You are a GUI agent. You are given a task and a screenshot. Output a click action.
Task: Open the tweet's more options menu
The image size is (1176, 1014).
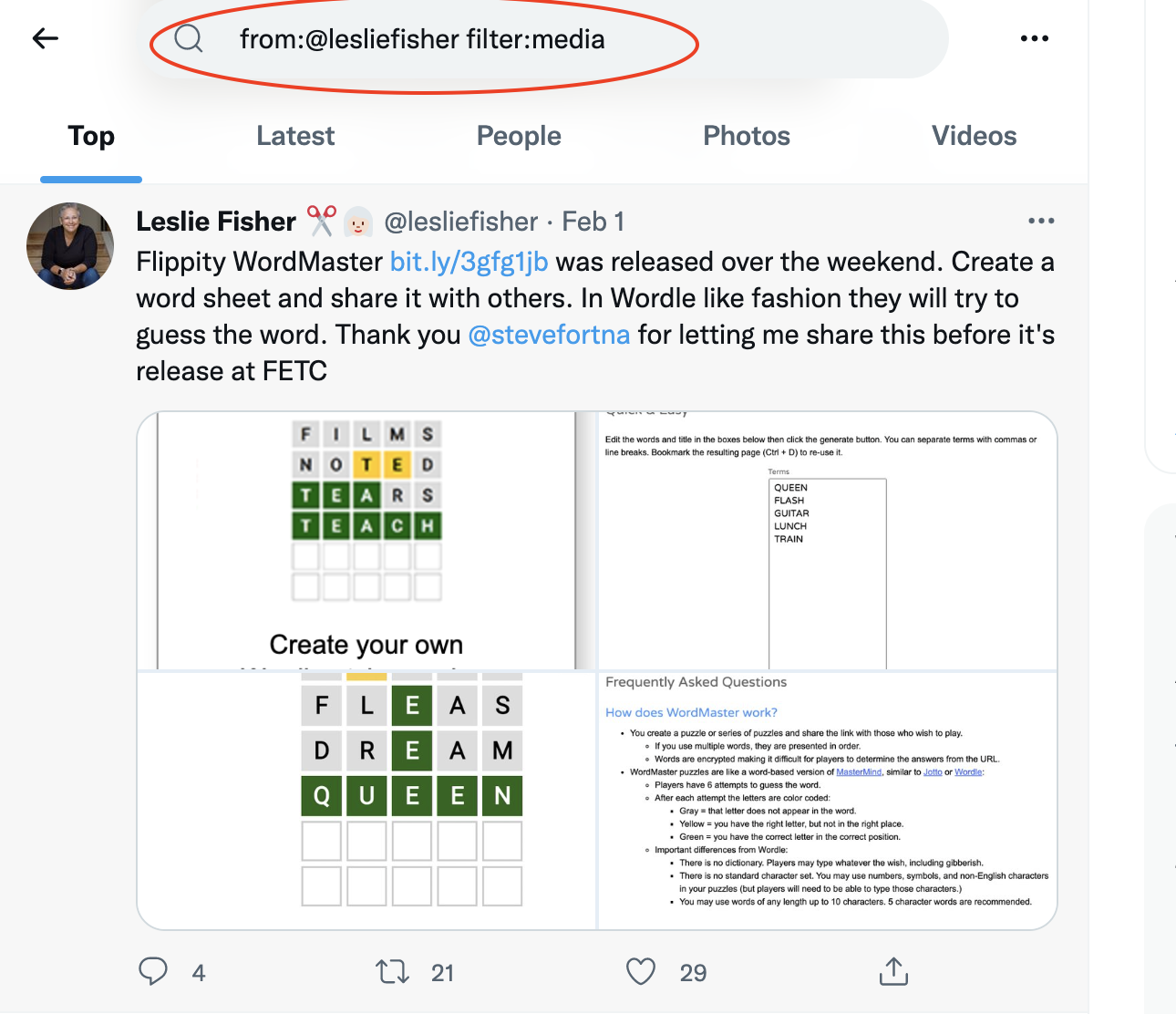click(x=1041, y=221)
